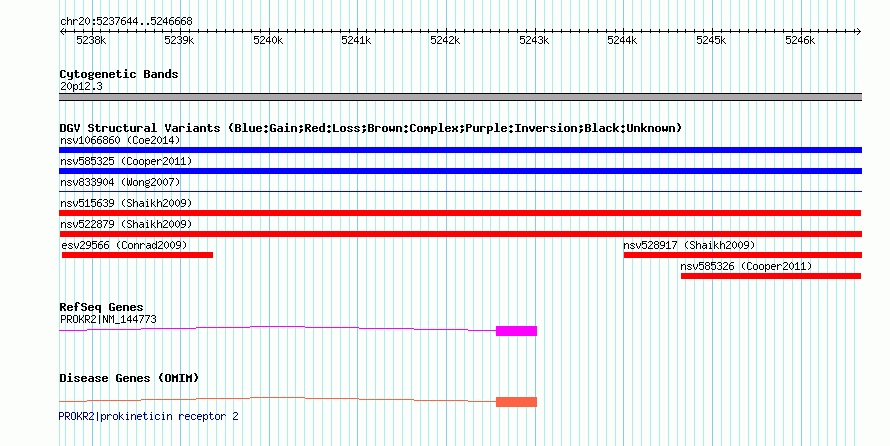890x446 pixels.
Task: Click the thin nsv833904 (Wong2007) variant line
Action: point(460,192)
